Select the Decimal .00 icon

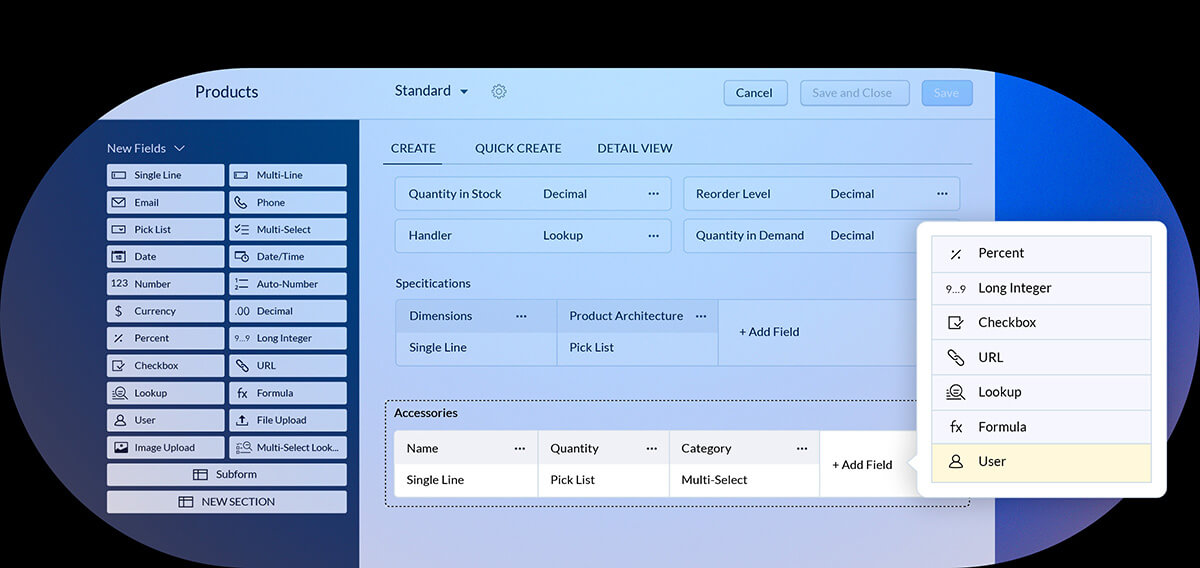(241, 311)
